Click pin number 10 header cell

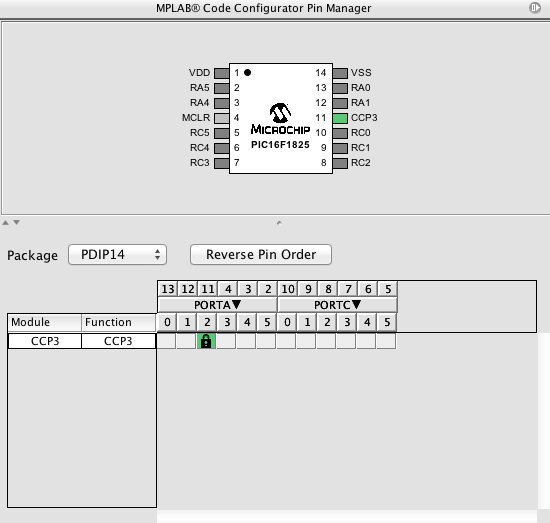(288, 289)
